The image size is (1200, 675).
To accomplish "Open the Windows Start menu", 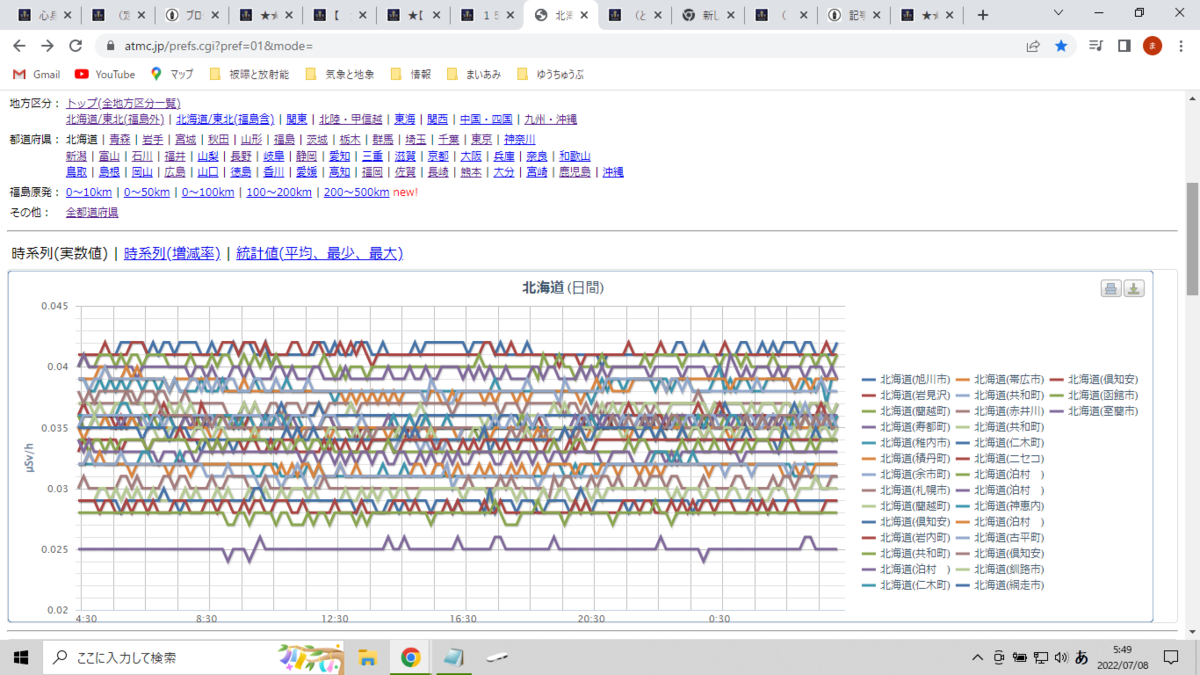I will 21,657.
